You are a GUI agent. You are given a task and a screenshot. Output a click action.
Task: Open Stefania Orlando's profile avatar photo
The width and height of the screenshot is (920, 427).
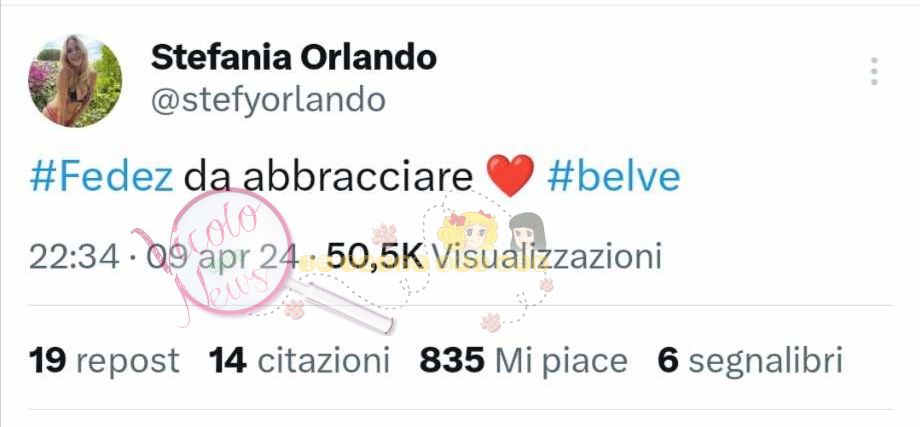[75, 81]
